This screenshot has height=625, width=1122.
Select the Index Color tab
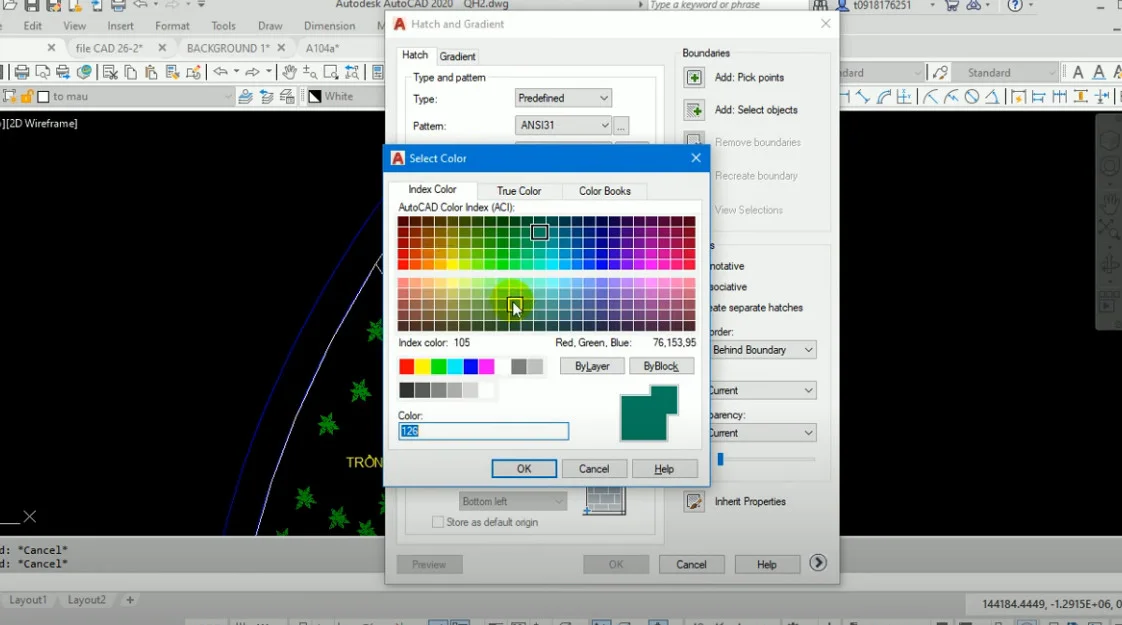432,189
